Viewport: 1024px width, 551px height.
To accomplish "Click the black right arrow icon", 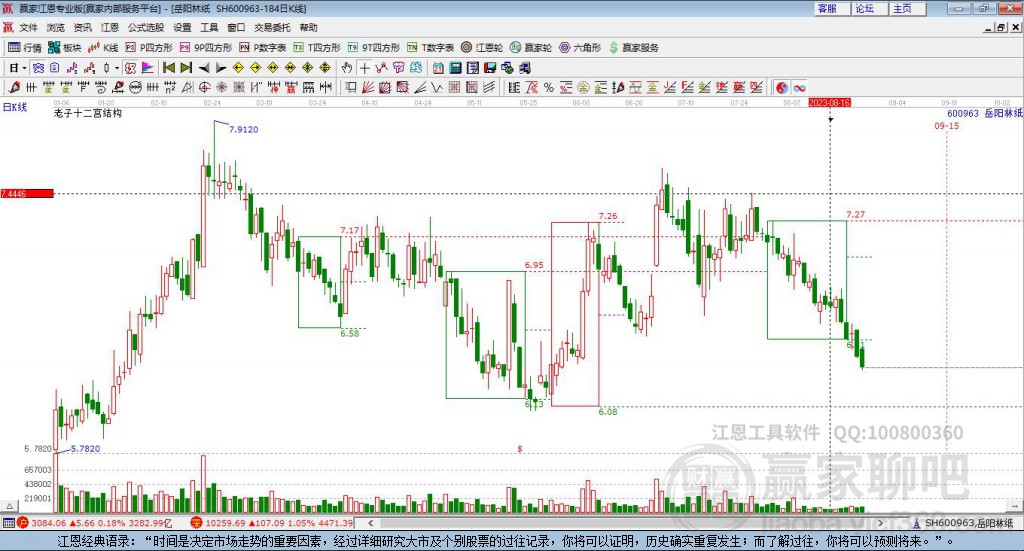I will [x=221, y=68].
